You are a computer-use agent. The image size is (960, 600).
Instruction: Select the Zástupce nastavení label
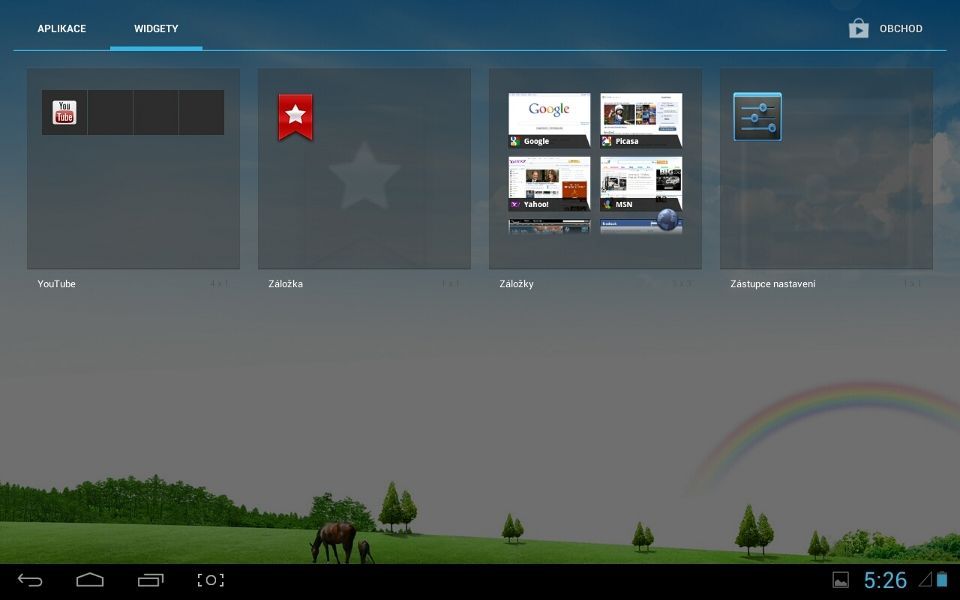pos(773,283)
